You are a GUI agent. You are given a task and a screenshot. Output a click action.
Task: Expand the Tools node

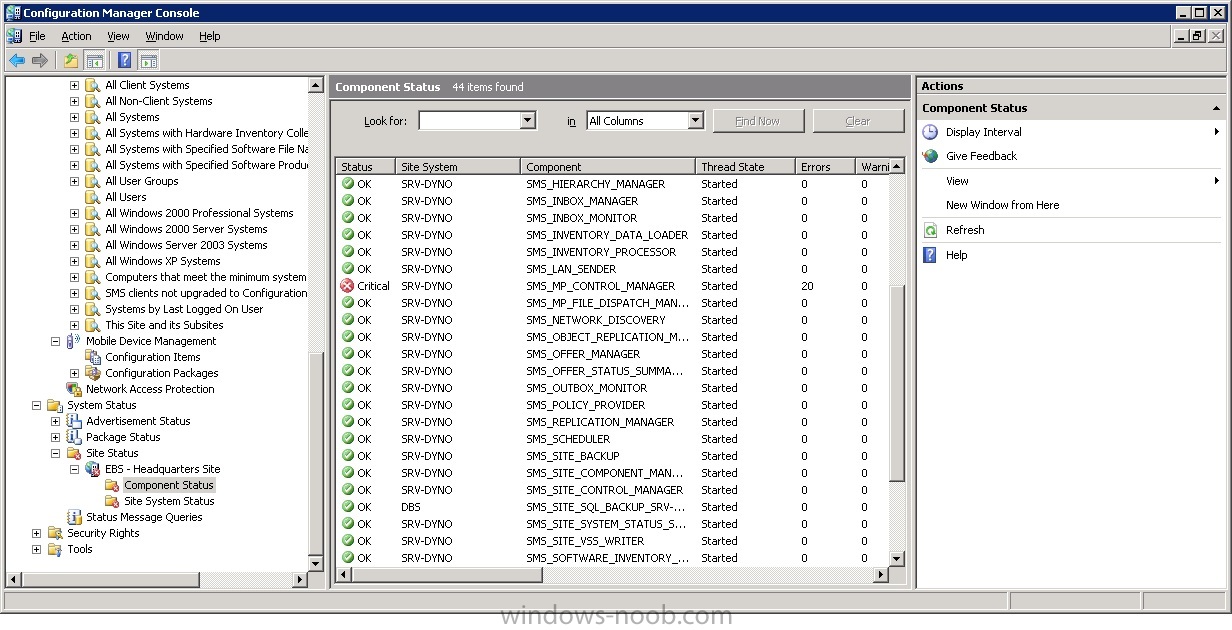[x=37, y=549]
